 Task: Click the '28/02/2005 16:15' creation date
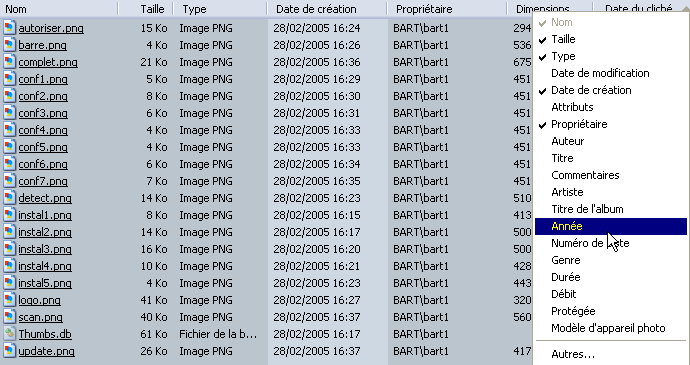click(317, 215)
